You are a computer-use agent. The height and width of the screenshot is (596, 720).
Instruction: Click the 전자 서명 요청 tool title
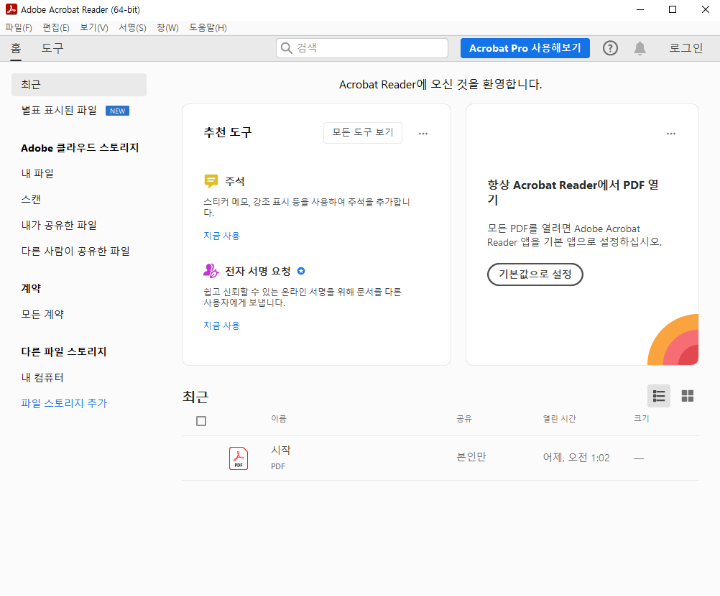click(x=258, y=271)
